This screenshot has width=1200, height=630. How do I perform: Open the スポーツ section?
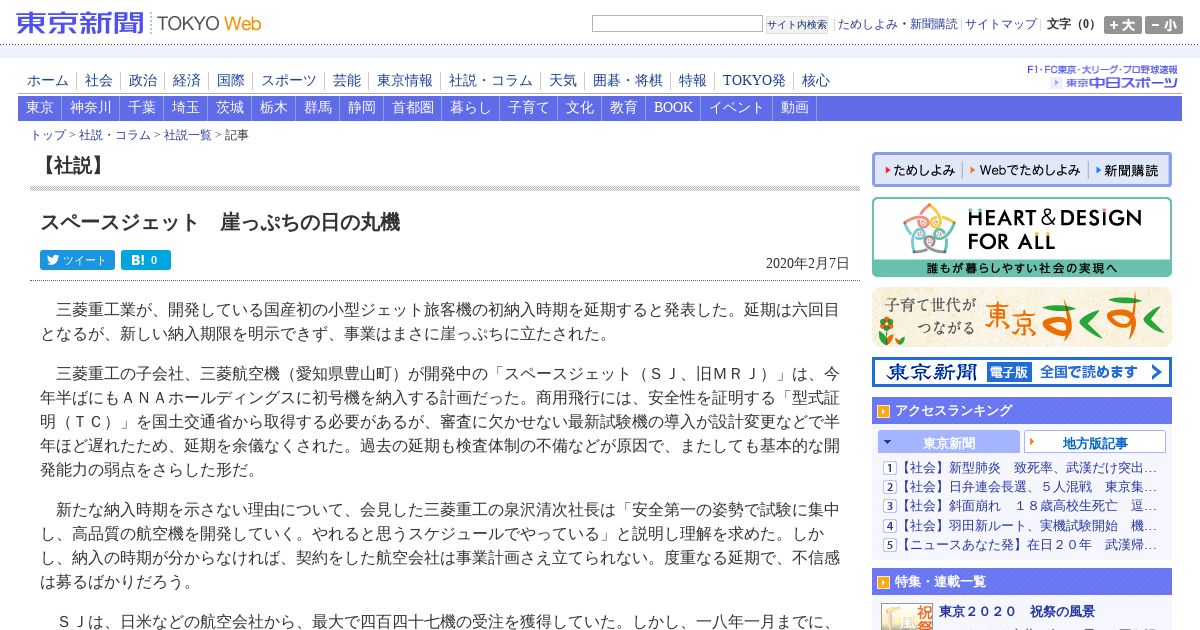[x=289, y=81]
